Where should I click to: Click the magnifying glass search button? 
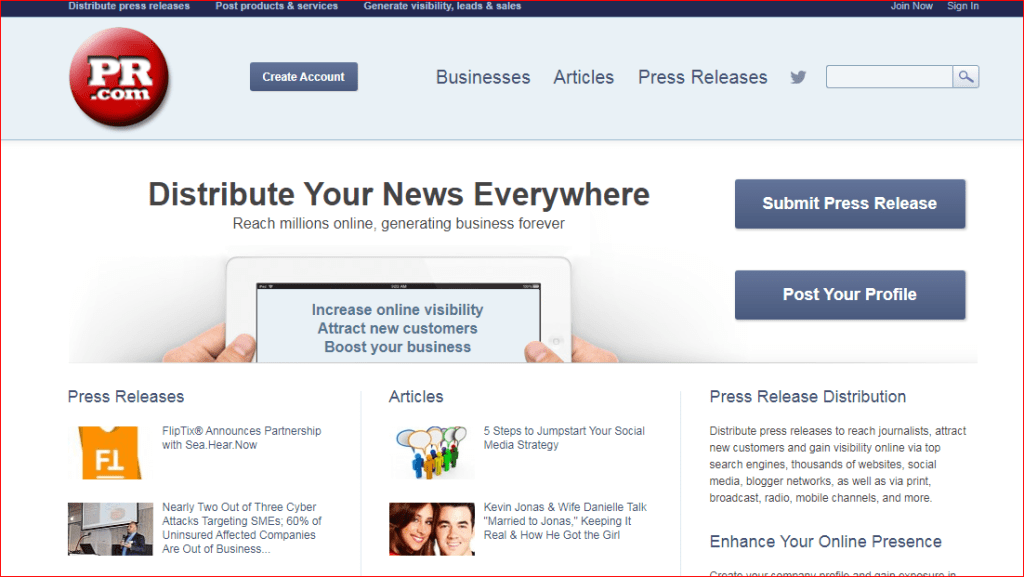point(966,77)
